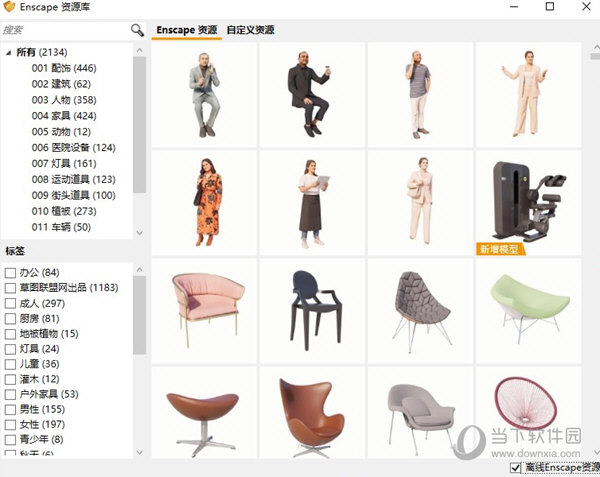The image size is (600, 477).
Task: Click the search magnifier icon
Action: 137,30
